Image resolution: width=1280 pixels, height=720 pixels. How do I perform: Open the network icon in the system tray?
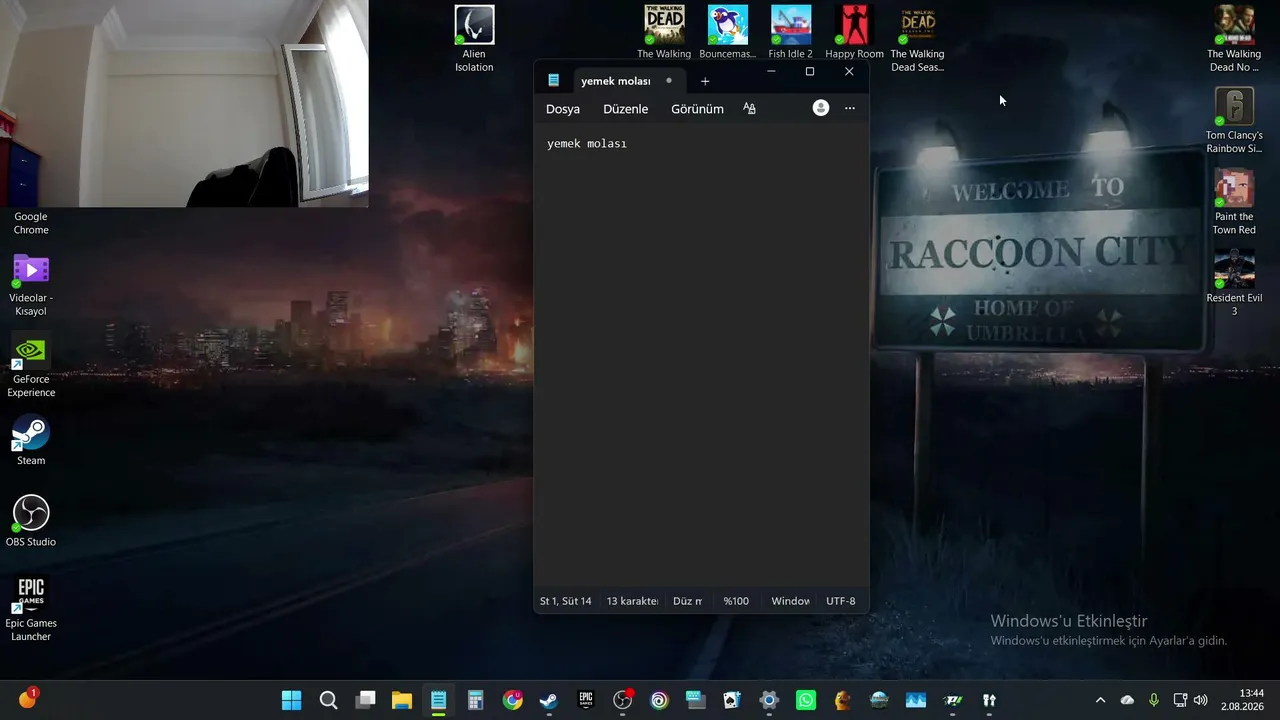point(1180,700)
